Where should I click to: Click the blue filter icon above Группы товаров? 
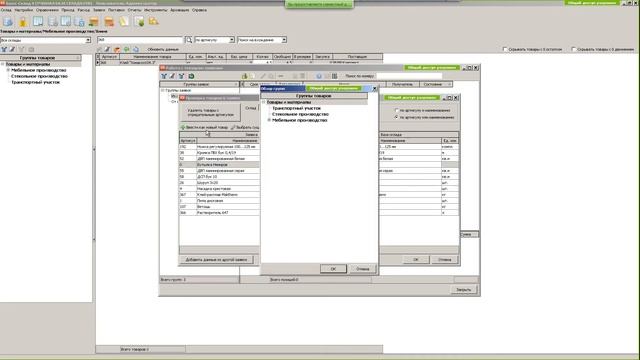click(x=4, y=49)
